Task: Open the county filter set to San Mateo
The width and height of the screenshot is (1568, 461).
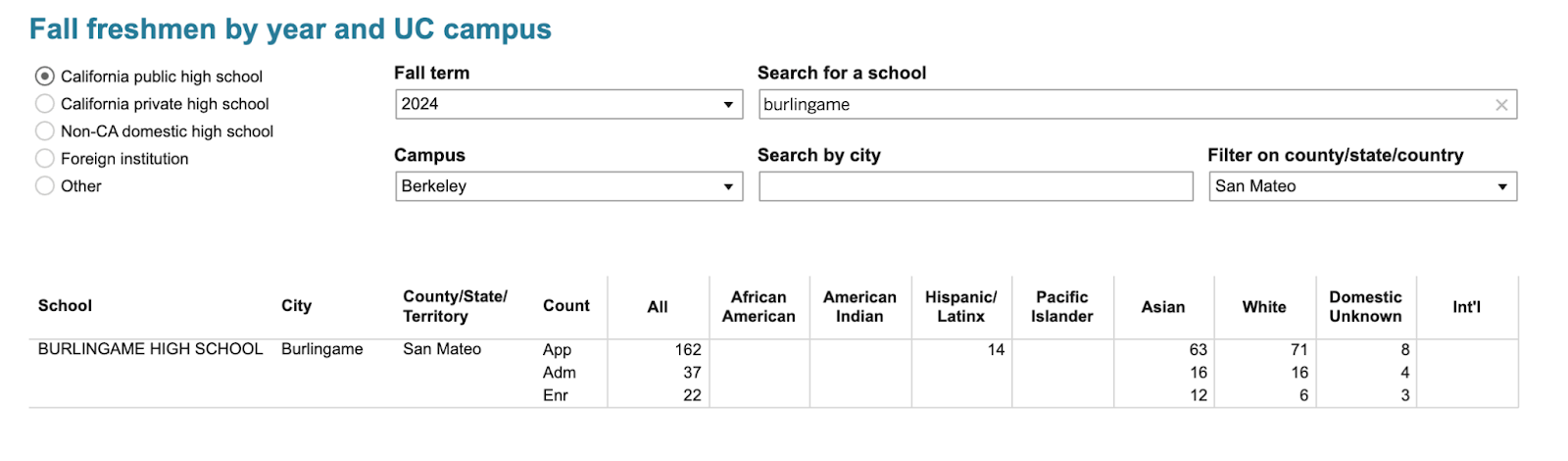Action: pos(1362,186)
